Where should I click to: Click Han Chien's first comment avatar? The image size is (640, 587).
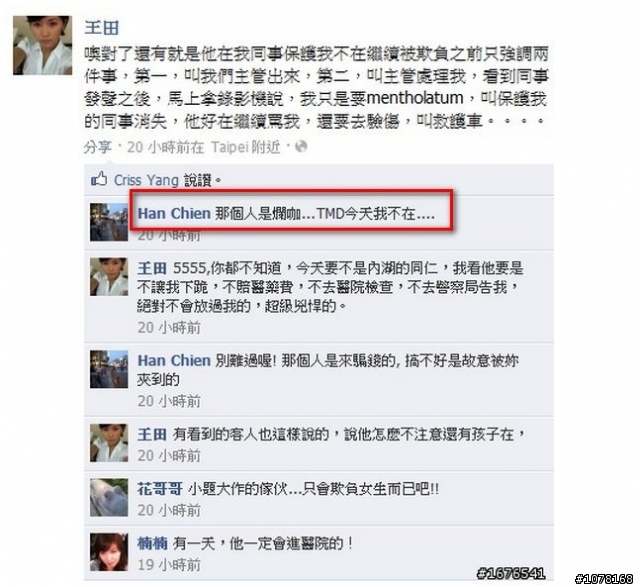pyautogui.click(x=109, y=222)
